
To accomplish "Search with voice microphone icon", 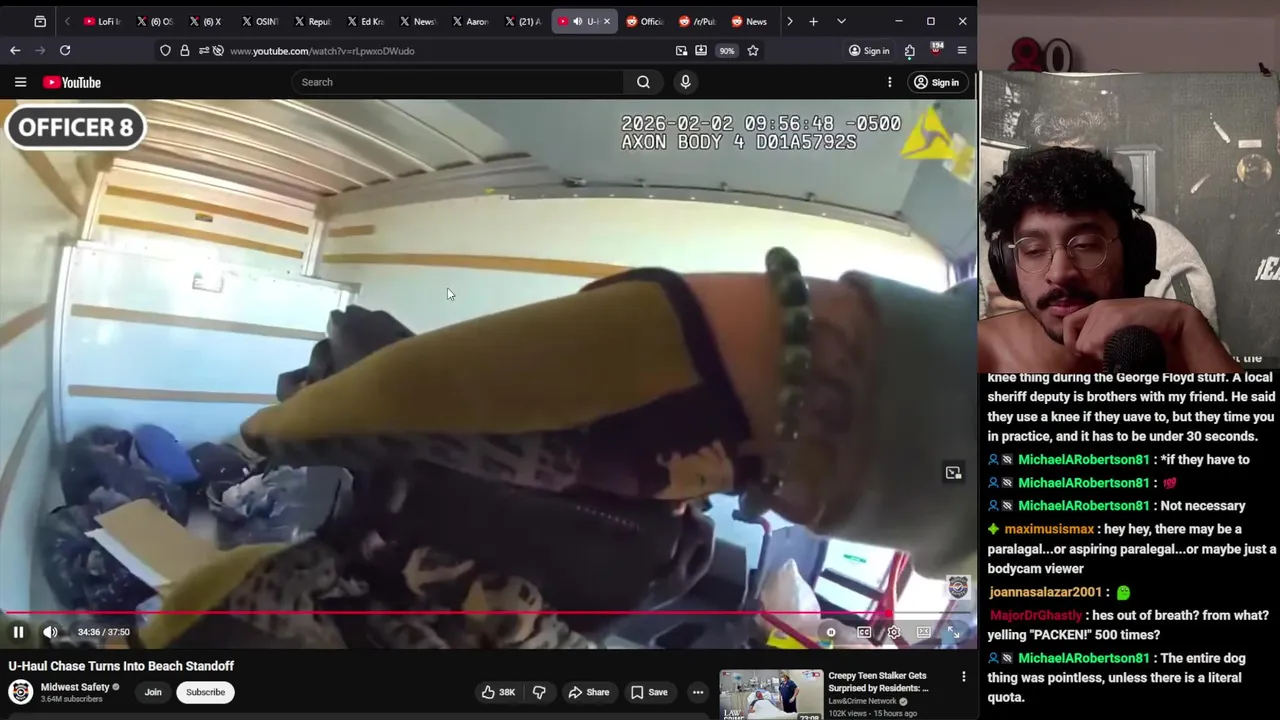I will 685,82.
